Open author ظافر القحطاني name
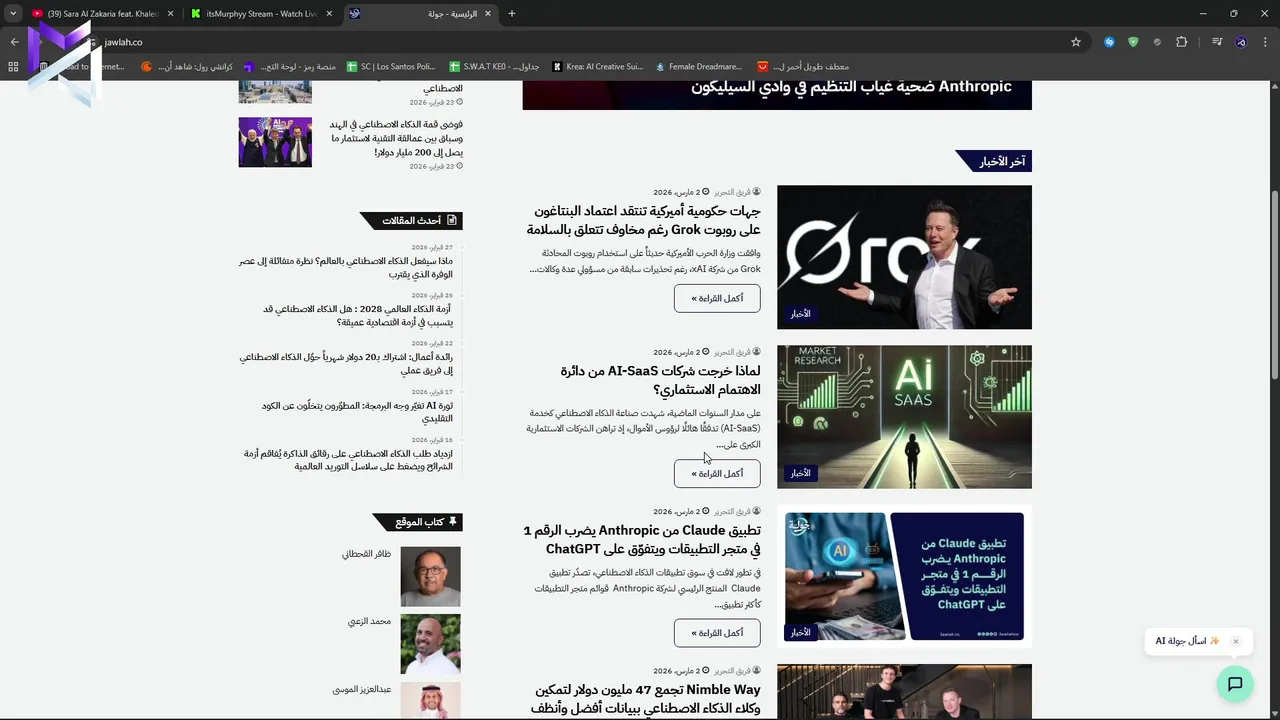 (x=366, y=553)
